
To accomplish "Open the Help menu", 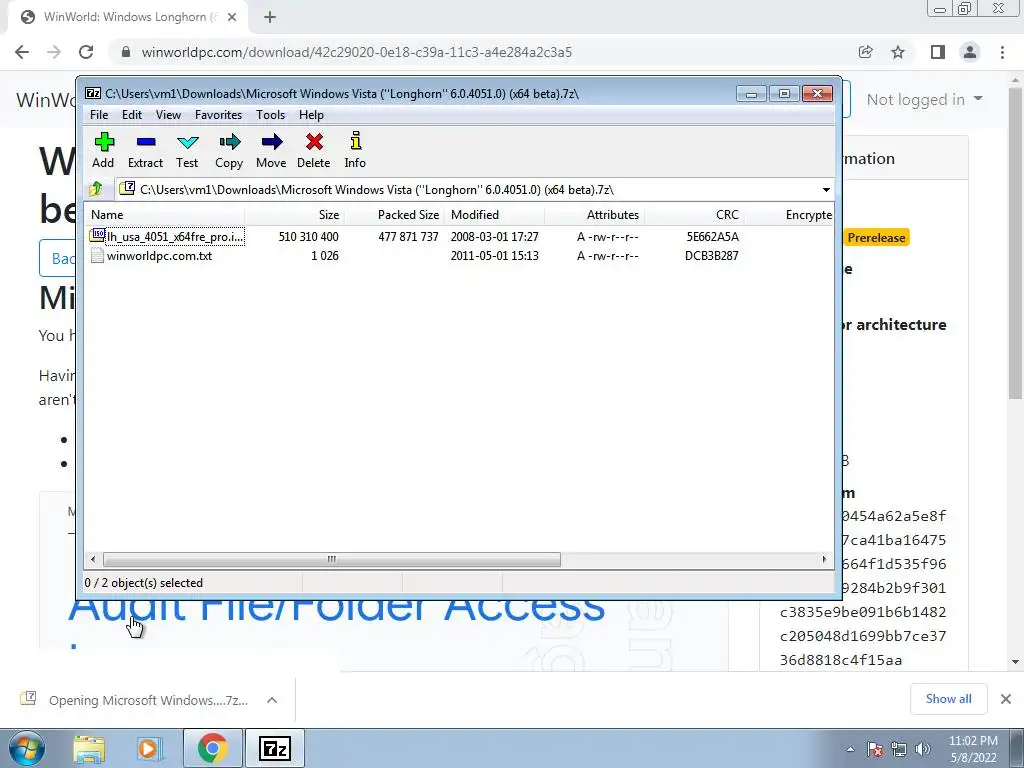I will (x=312, y=115).
